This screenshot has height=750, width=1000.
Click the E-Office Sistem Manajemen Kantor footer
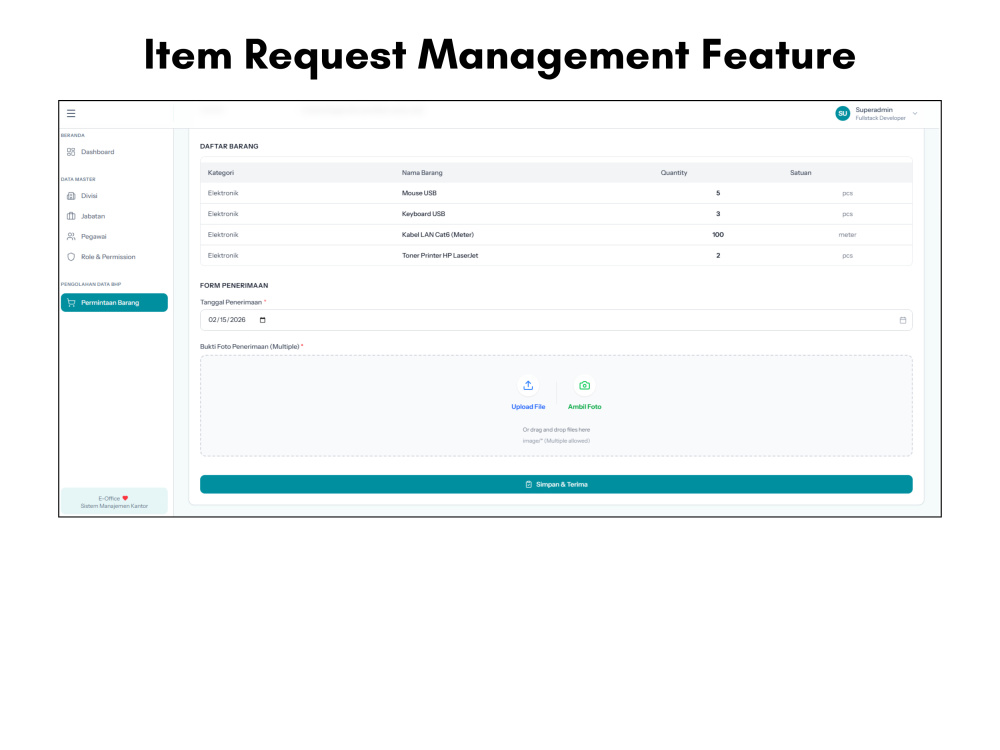pyautogui.click(x=114, y=502)
